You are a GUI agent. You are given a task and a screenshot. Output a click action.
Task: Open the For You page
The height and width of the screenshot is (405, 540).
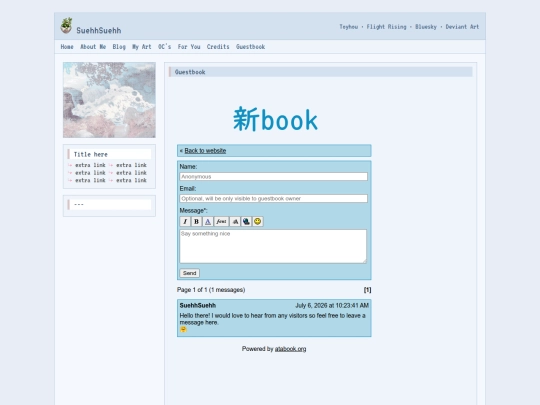click(x=189, y=47)
